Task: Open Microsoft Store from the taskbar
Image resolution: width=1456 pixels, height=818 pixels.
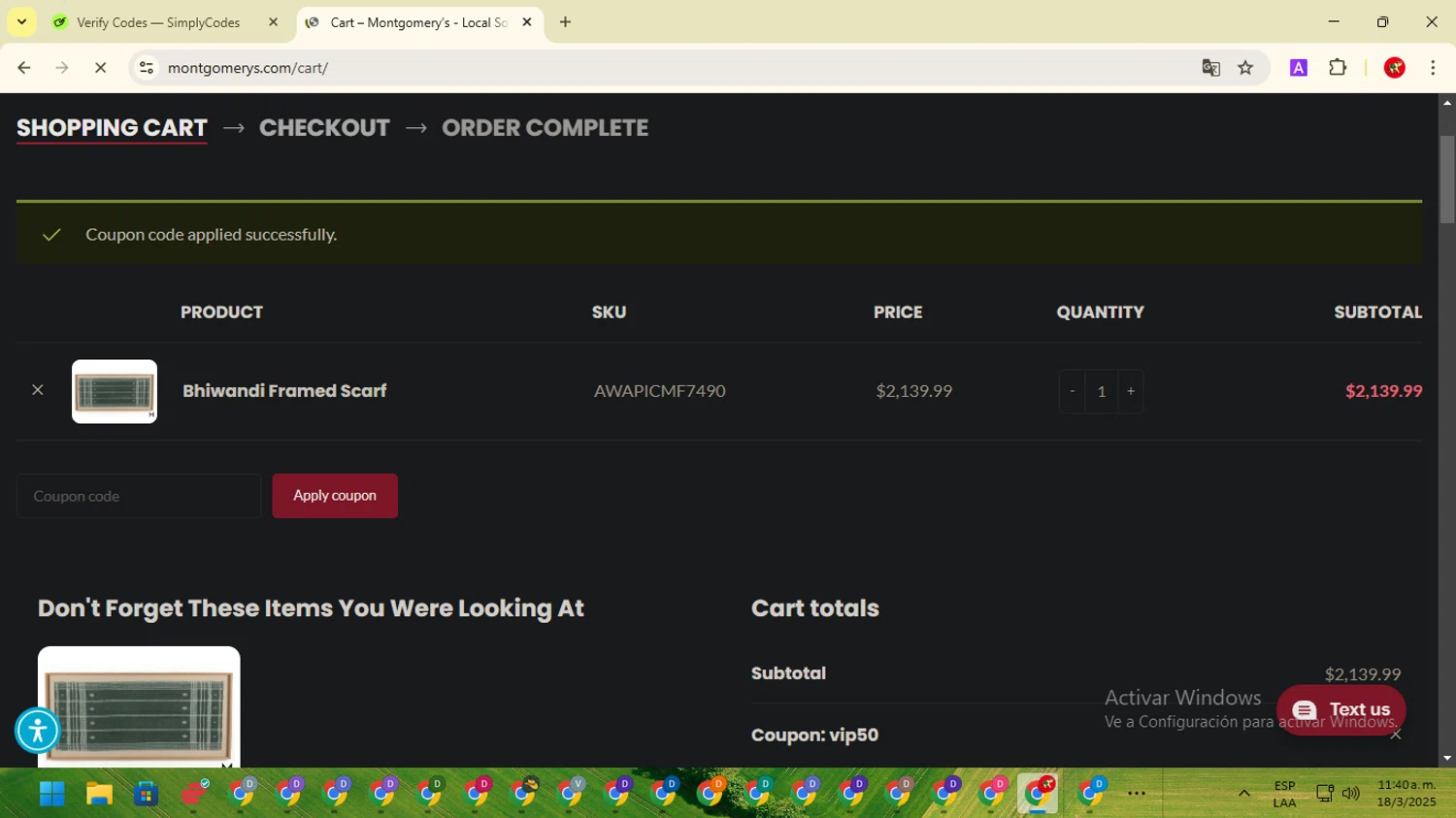Action: (147, 794)
